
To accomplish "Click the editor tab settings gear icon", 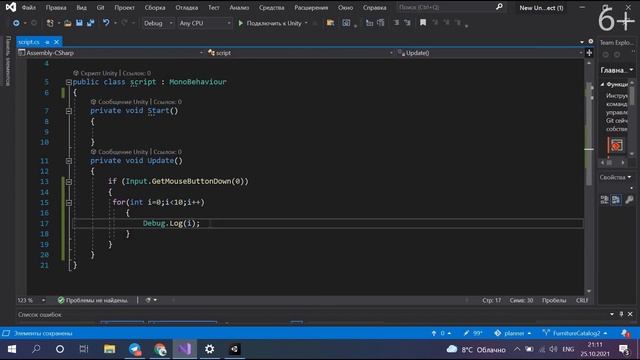I will point(591,42).
